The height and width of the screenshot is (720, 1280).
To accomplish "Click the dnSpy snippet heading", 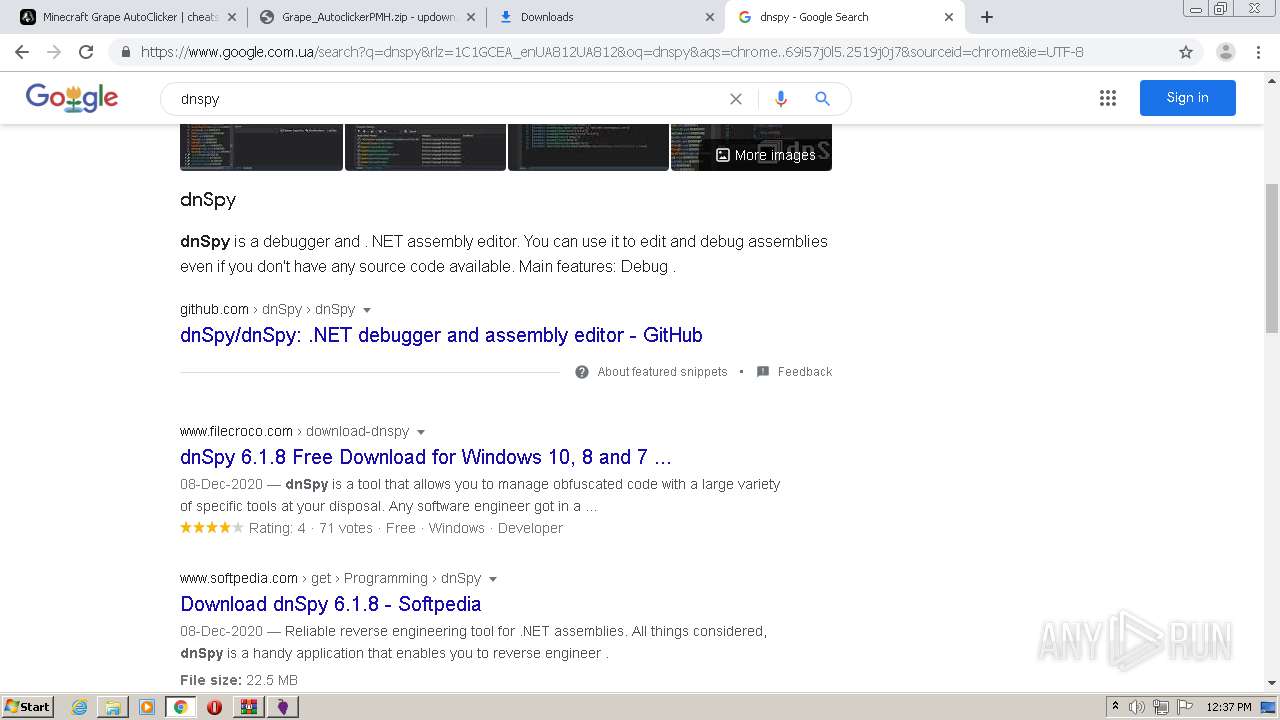I will (x=208, y=199).
